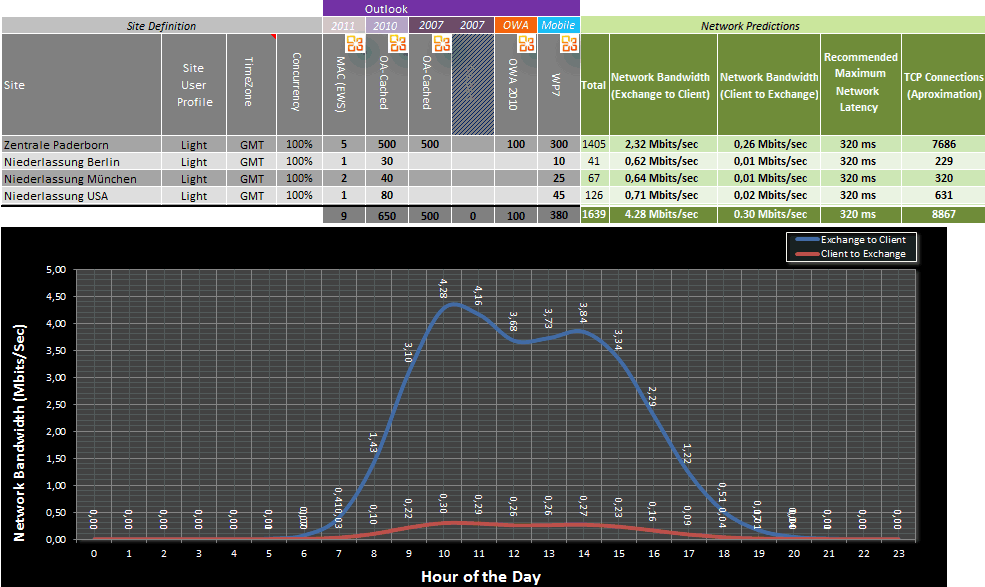Viewport: 985px width, 587px height.
Task: Select the Niederlassung München site cell
Action: [x=81, y=178]
